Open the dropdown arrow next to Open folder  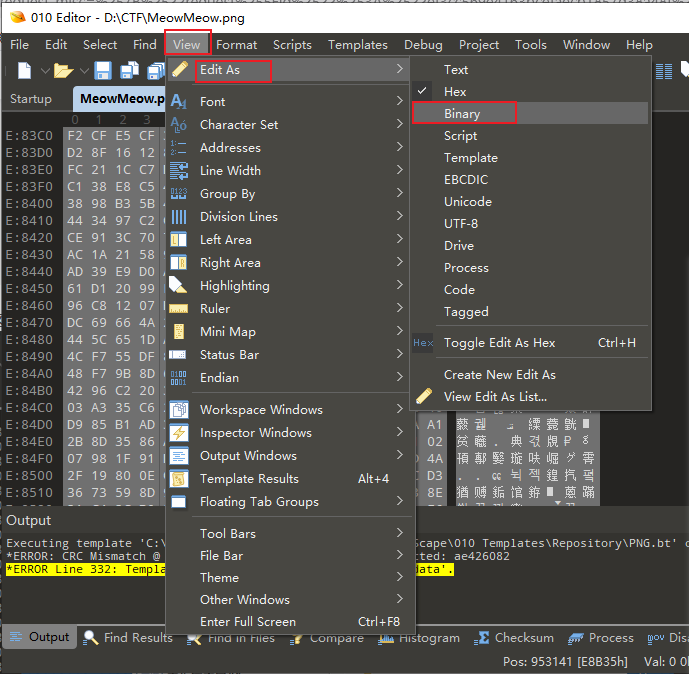84,70
